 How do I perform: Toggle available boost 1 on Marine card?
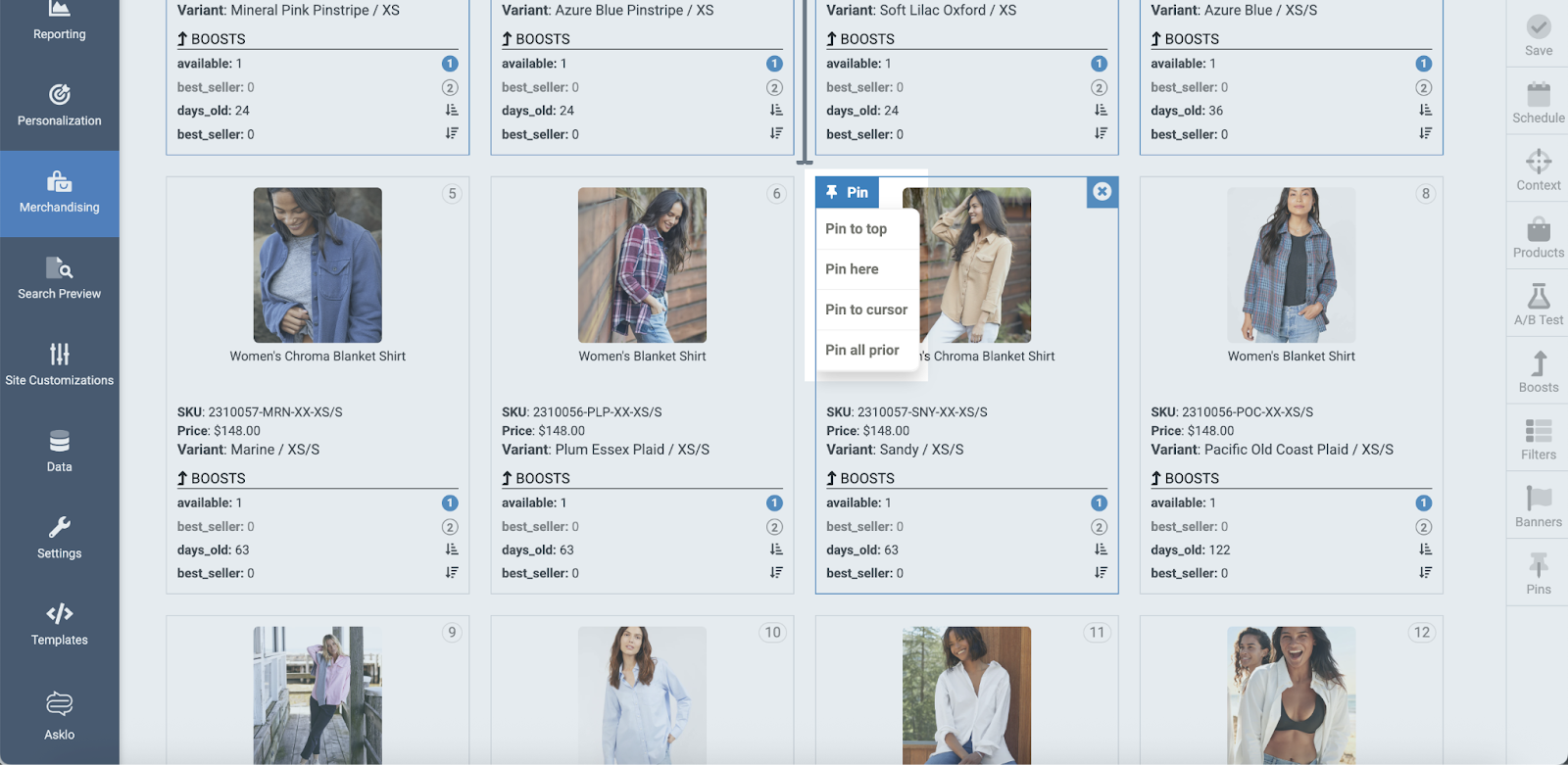pyautogui.click(x=450, y=503)
